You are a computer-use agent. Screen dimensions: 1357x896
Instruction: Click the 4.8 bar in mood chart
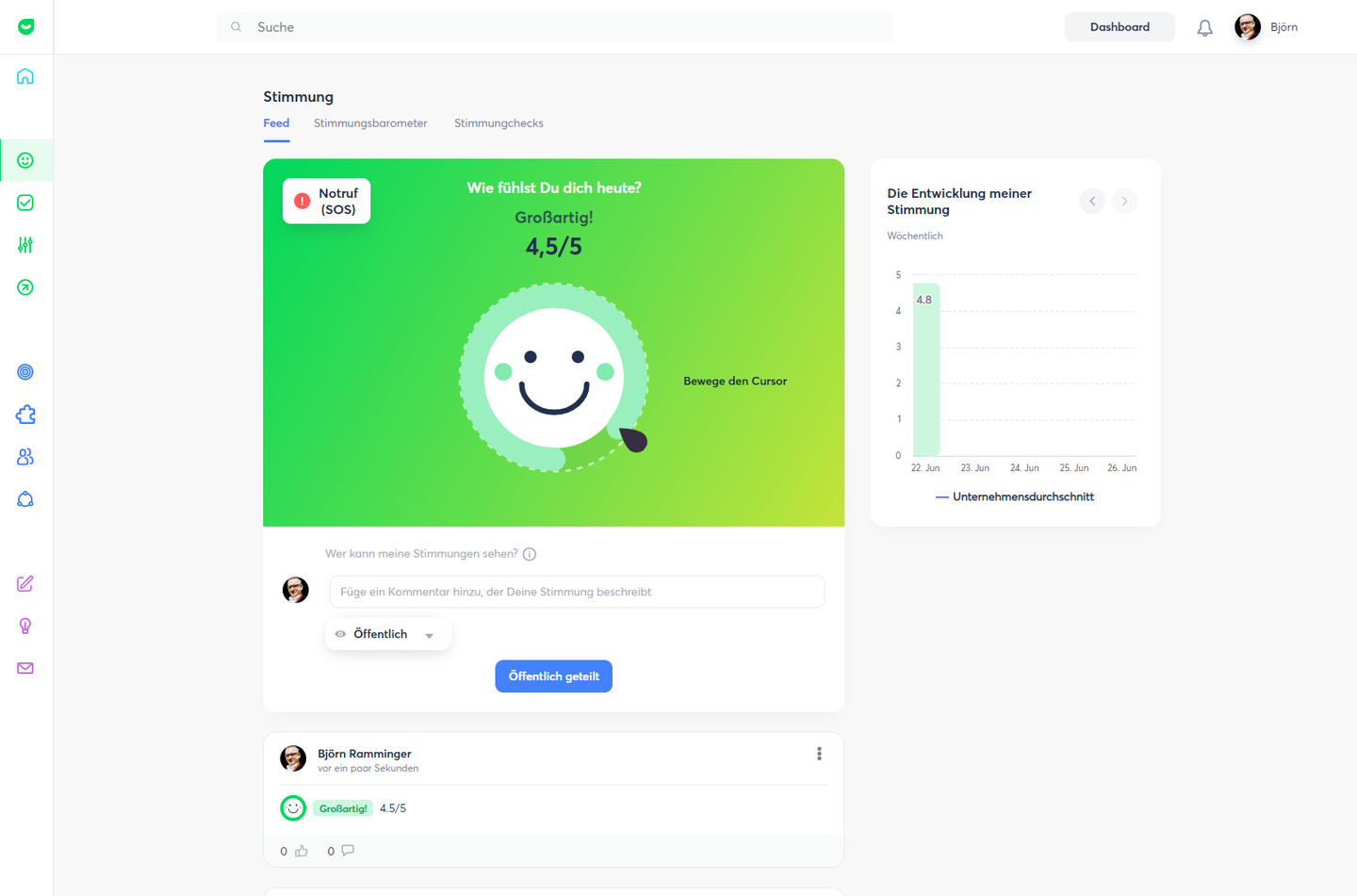tap(926, 369)
